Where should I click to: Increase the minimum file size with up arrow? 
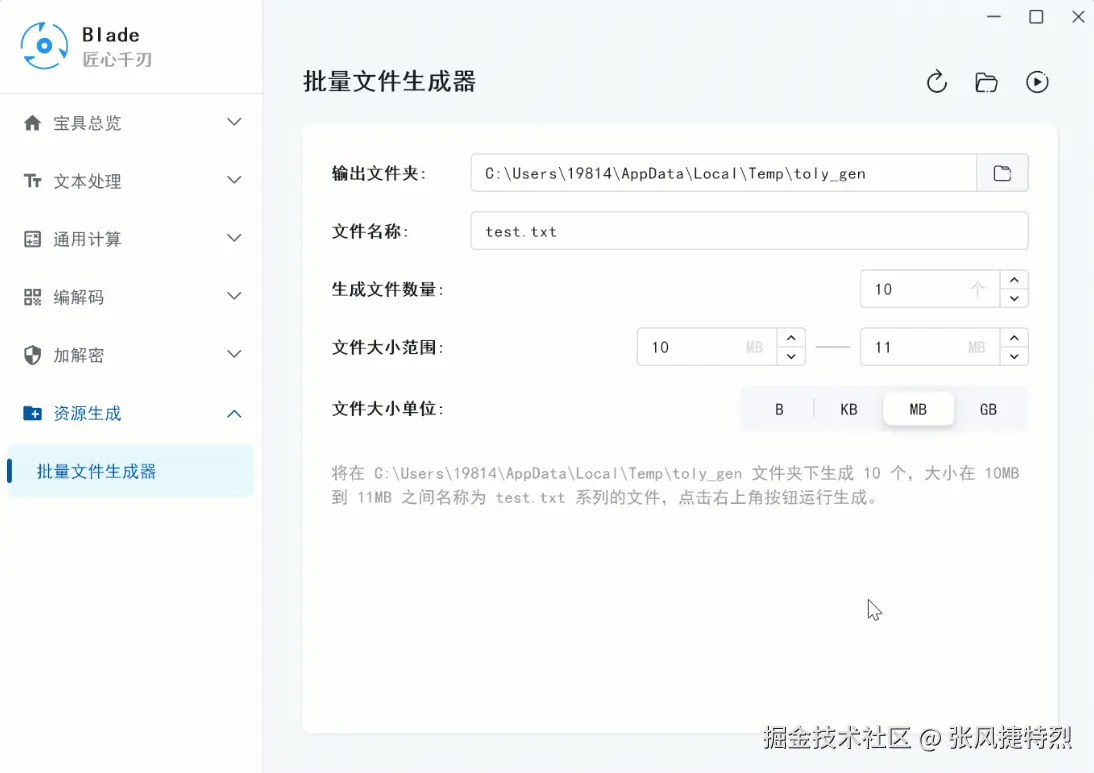coord(790,338)
